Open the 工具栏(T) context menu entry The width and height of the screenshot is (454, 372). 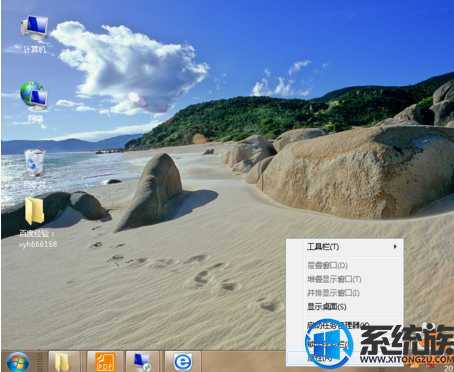[345, 247]
